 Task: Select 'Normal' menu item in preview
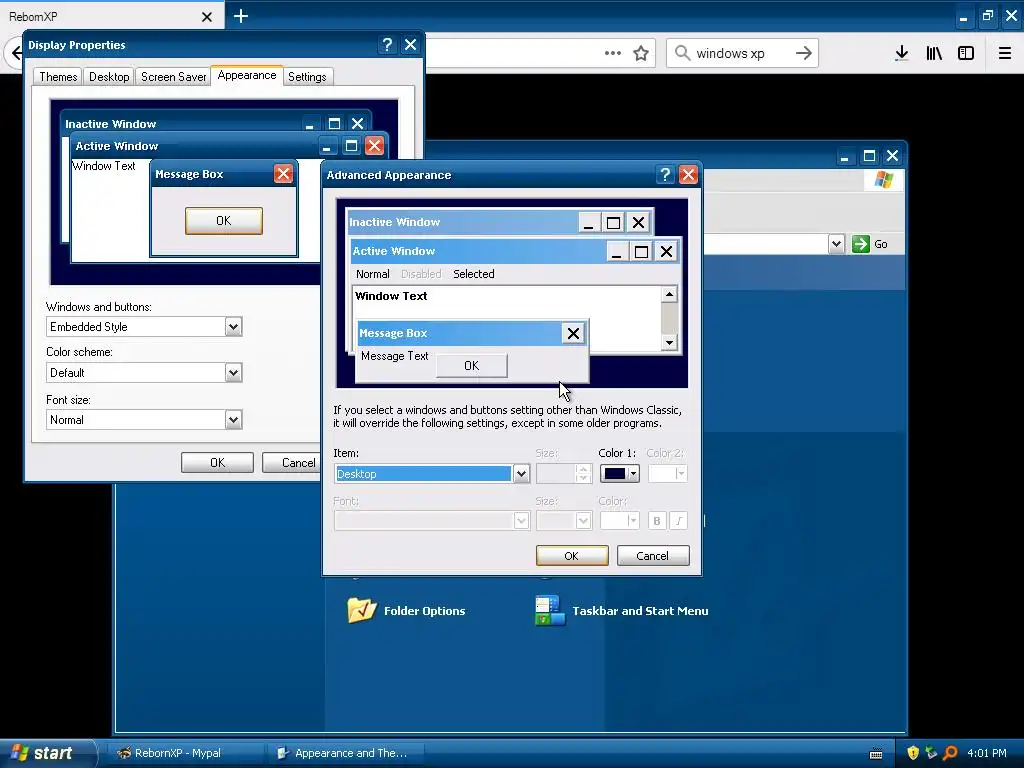(372, 274)
